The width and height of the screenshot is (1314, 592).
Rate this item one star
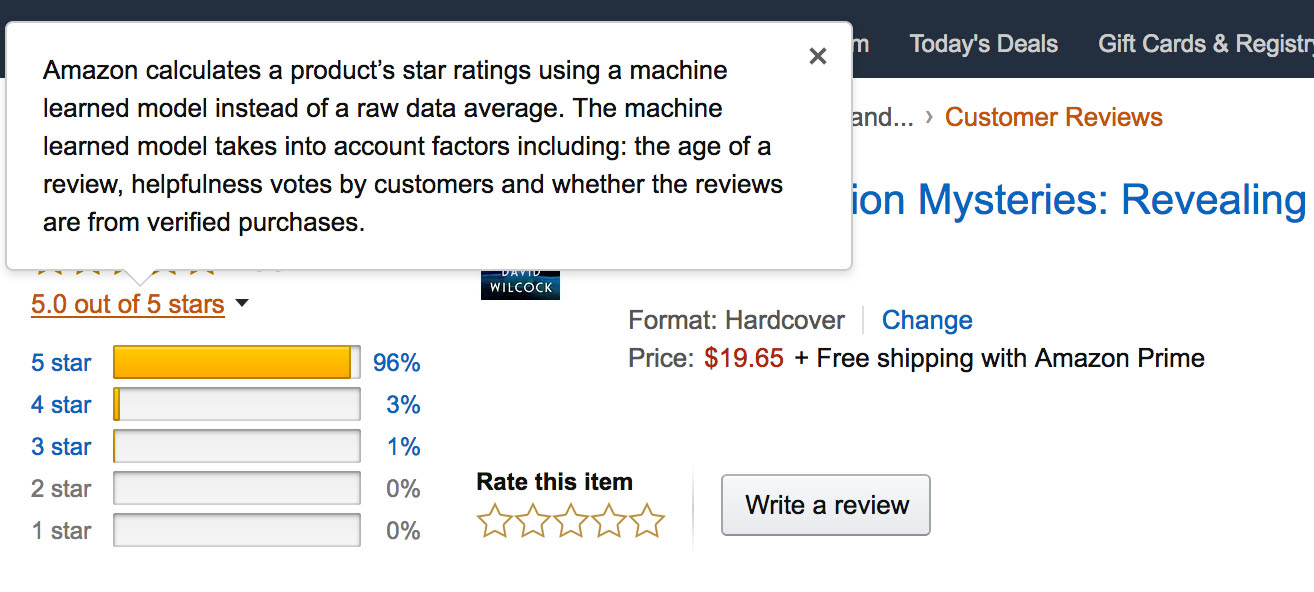493,521
